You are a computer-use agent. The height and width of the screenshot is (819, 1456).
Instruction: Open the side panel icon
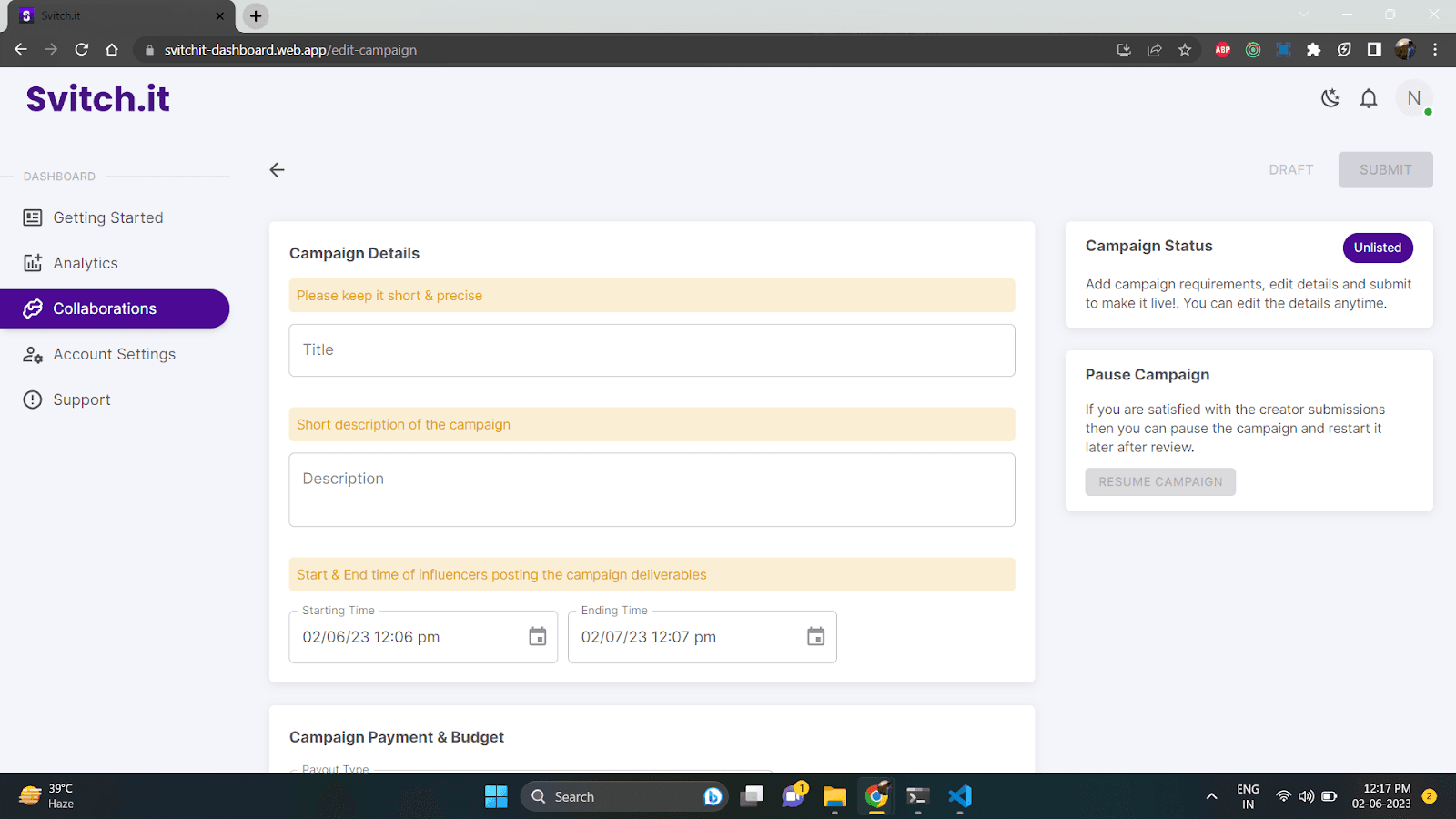1374,50
